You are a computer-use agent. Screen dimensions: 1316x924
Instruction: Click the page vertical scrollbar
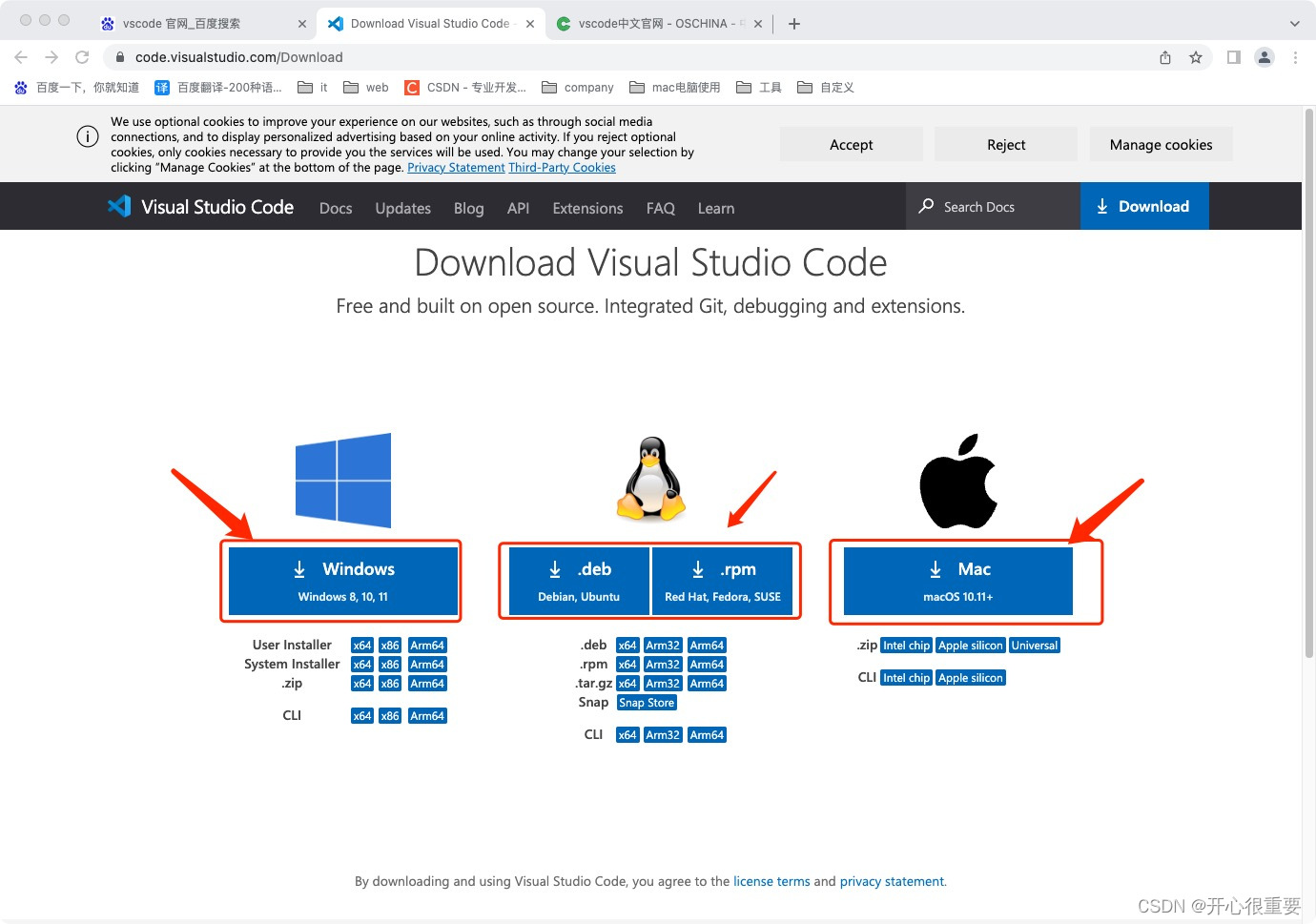coord(1309,382)
